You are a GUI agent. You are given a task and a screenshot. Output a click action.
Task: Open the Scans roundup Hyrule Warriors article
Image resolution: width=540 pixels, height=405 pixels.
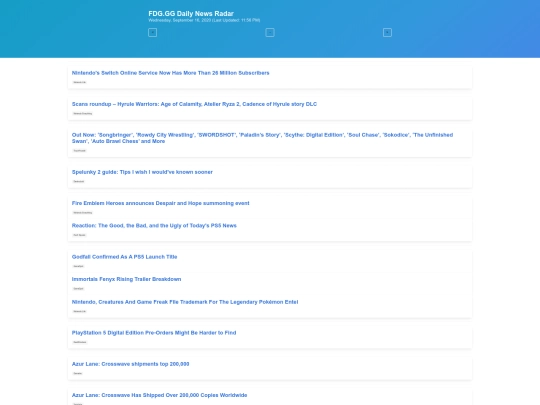[x=194, y=104]
